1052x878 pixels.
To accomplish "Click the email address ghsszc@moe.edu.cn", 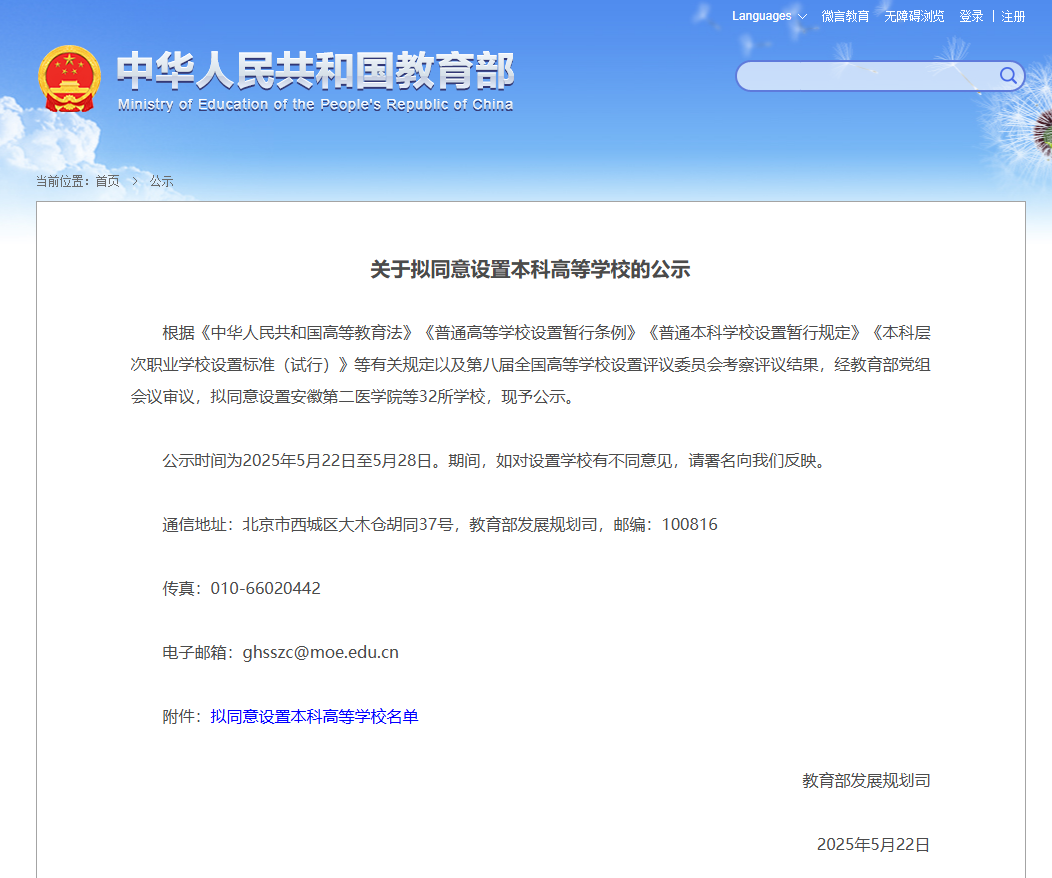I will point(321,653).
